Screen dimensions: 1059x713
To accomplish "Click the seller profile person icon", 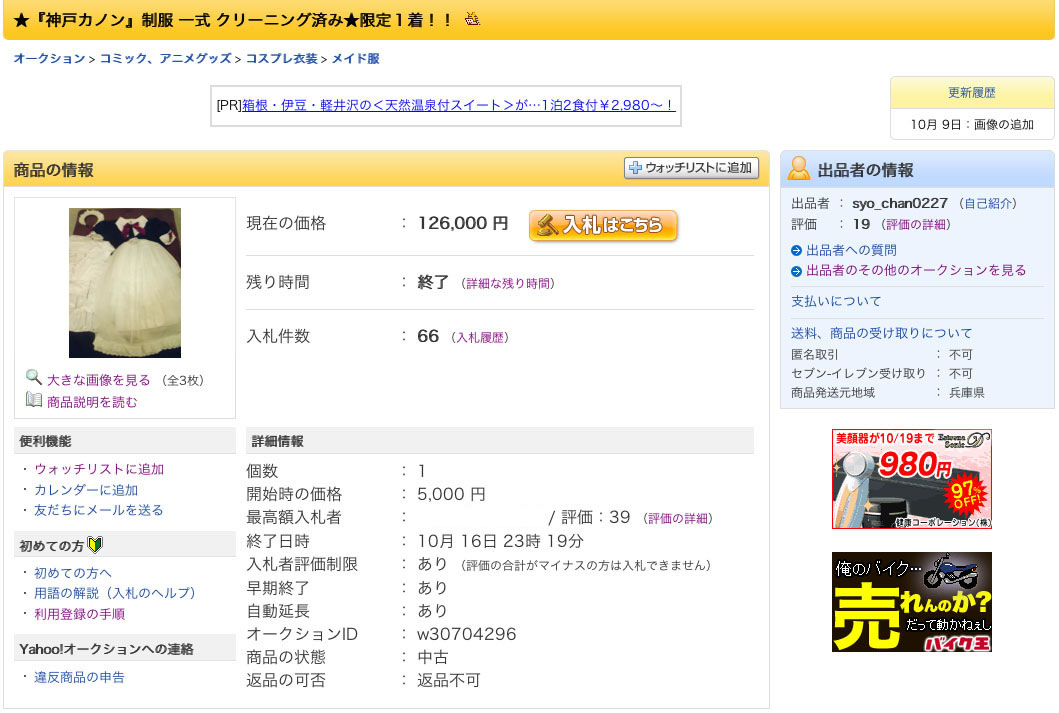I will pos(799,168).
